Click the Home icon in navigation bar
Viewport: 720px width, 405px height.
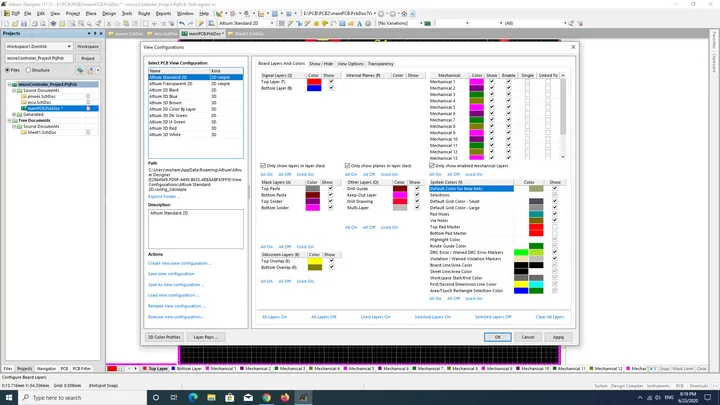404,13
